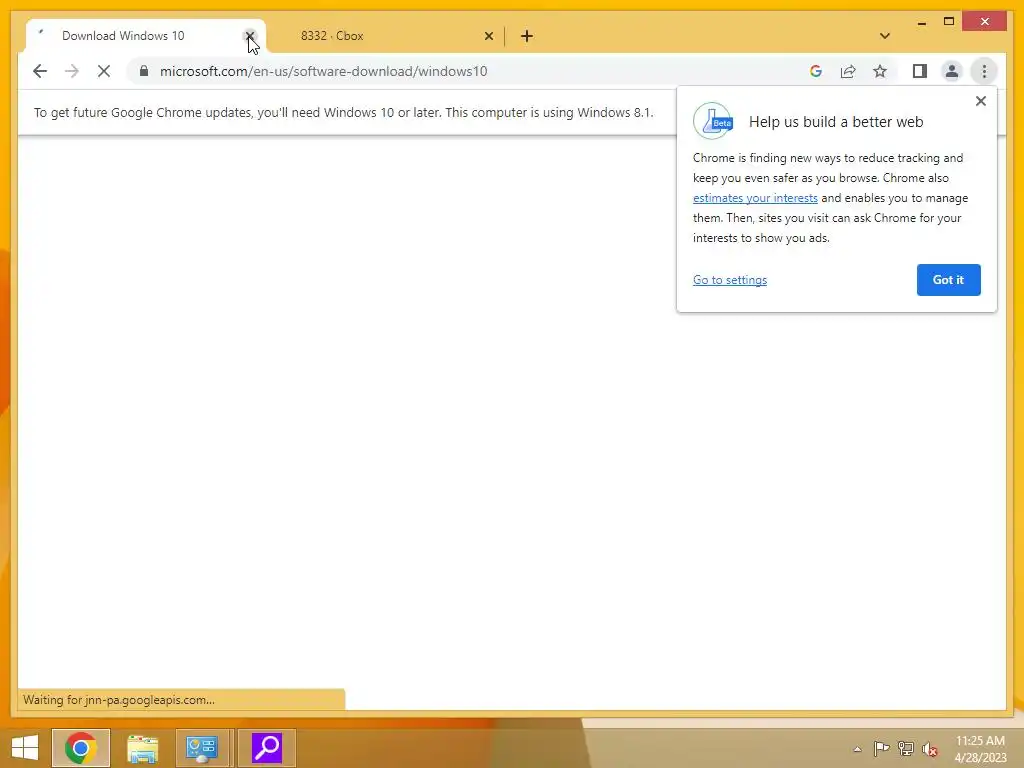
Task: Show hidden system tray icons
Action: (857, 749)
